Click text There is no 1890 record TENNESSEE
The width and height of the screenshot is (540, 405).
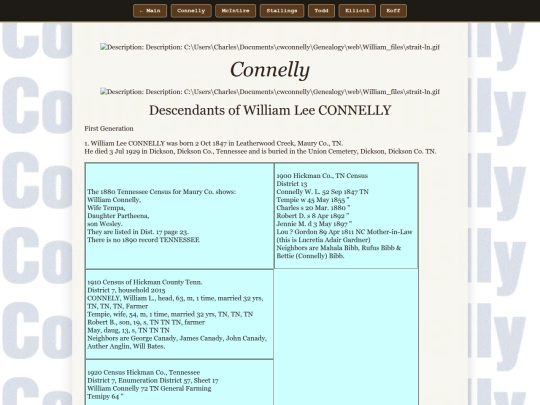pos(143,240)
